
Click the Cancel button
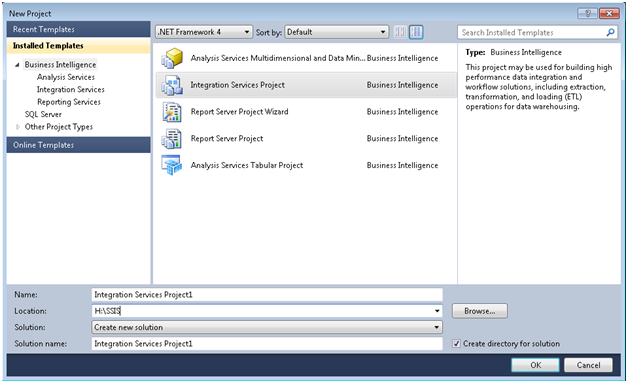pos(588,365)
